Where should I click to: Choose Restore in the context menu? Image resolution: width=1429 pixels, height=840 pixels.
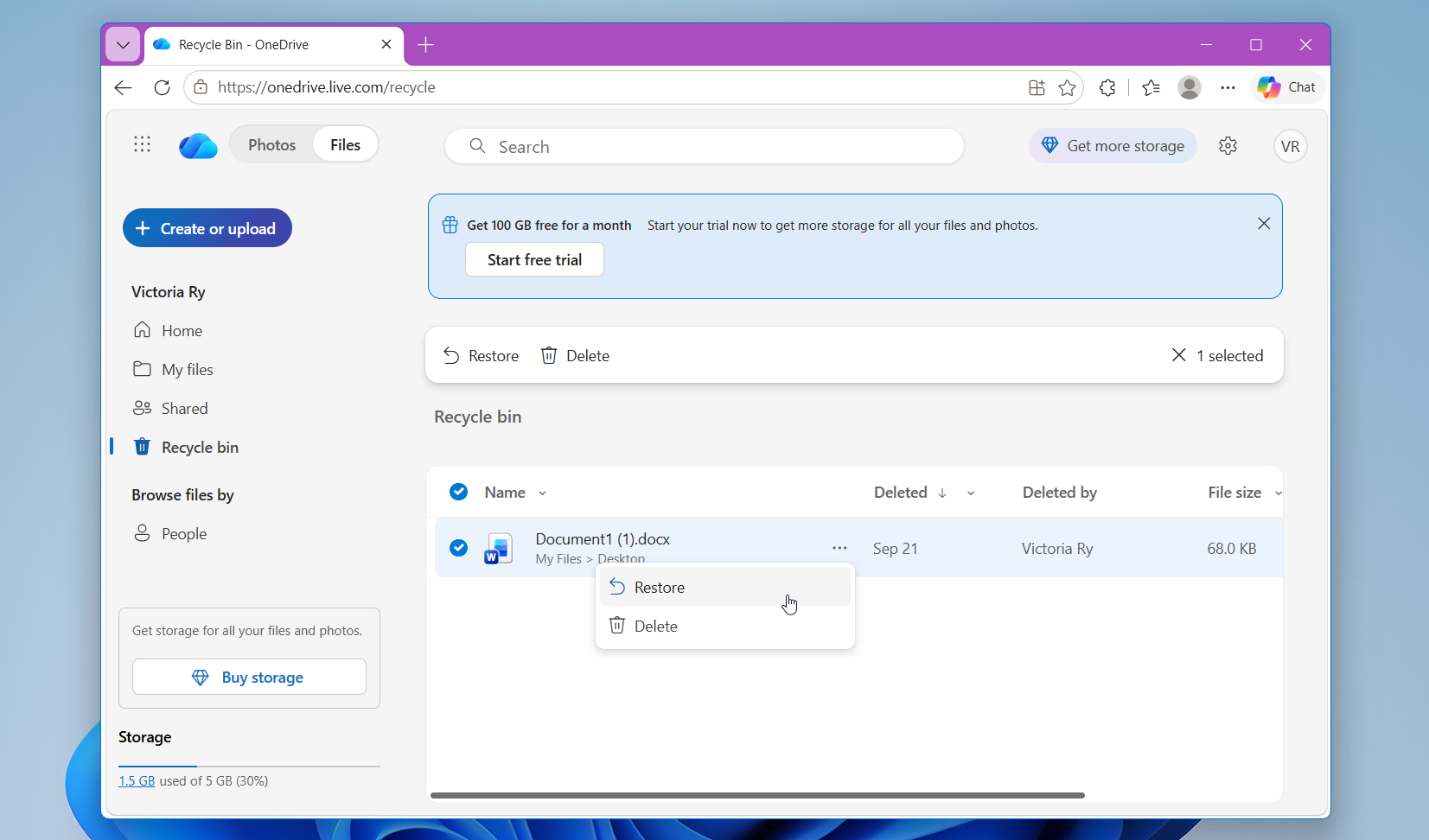pyautogui.click(x=725, y=588)
